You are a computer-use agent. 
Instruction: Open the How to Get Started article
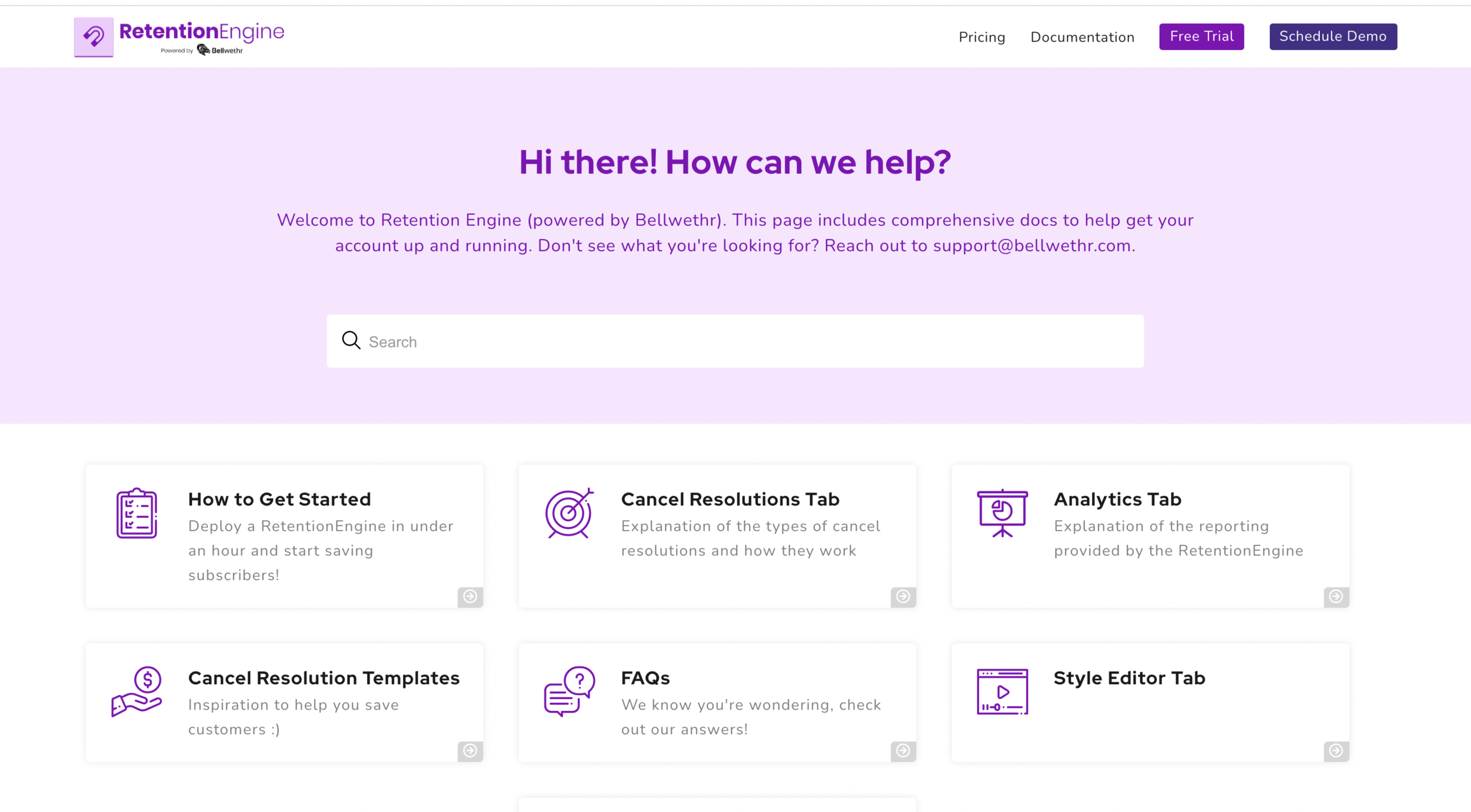coord(279,499)
